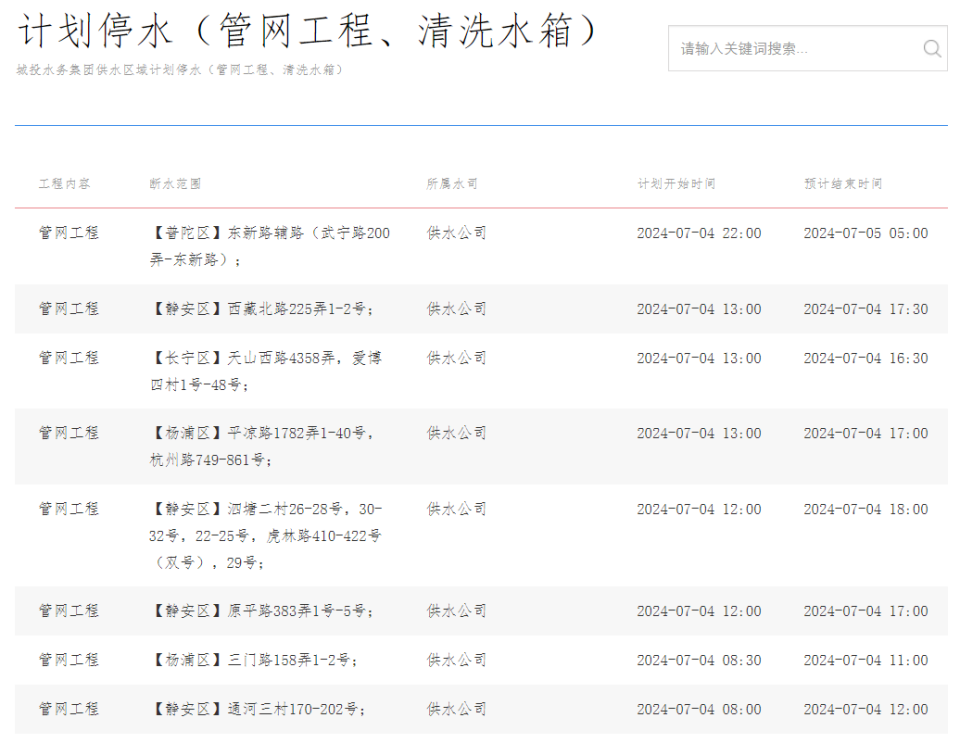Image resolution: width=960 pixels, height=743 pixels.
Task: Click end time 2024-07-05 05:00
Action: point(866,233)
